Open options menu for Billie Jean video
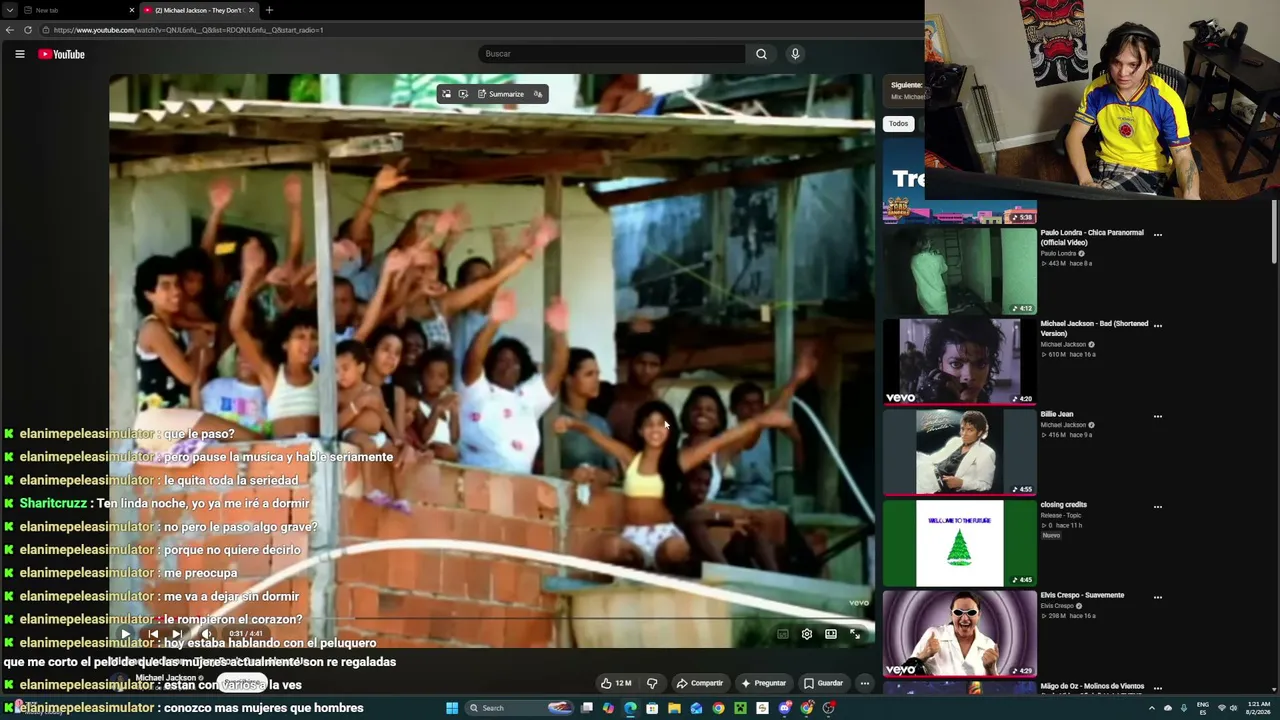 click(1158, 416)
